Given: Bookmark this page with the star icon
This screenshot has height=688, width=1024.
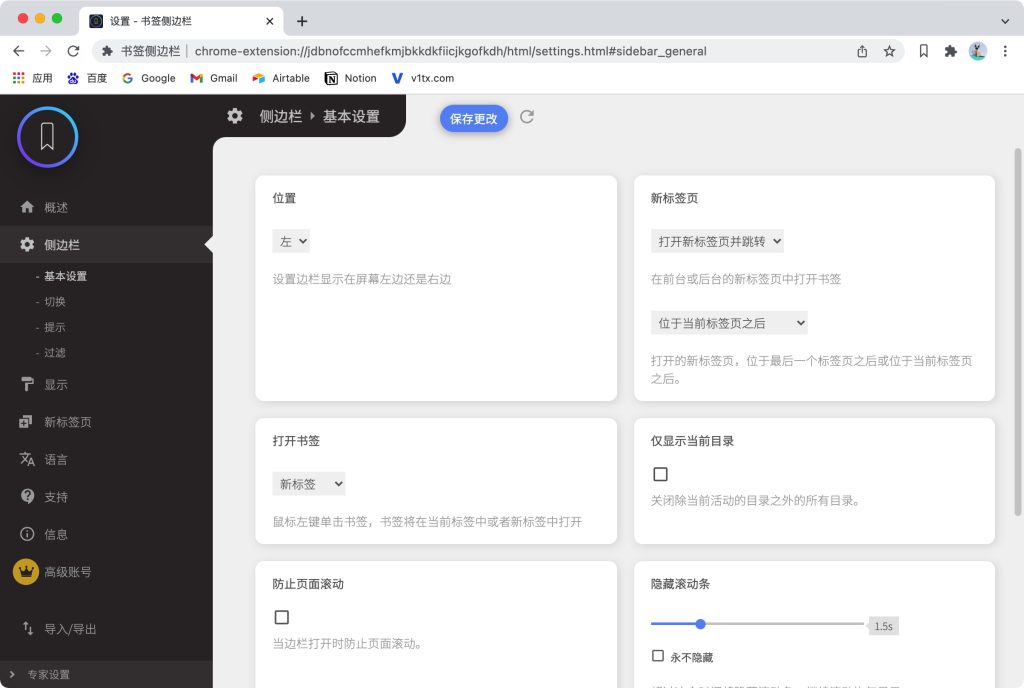Looking at the screenshot, I should pos(889,51).
